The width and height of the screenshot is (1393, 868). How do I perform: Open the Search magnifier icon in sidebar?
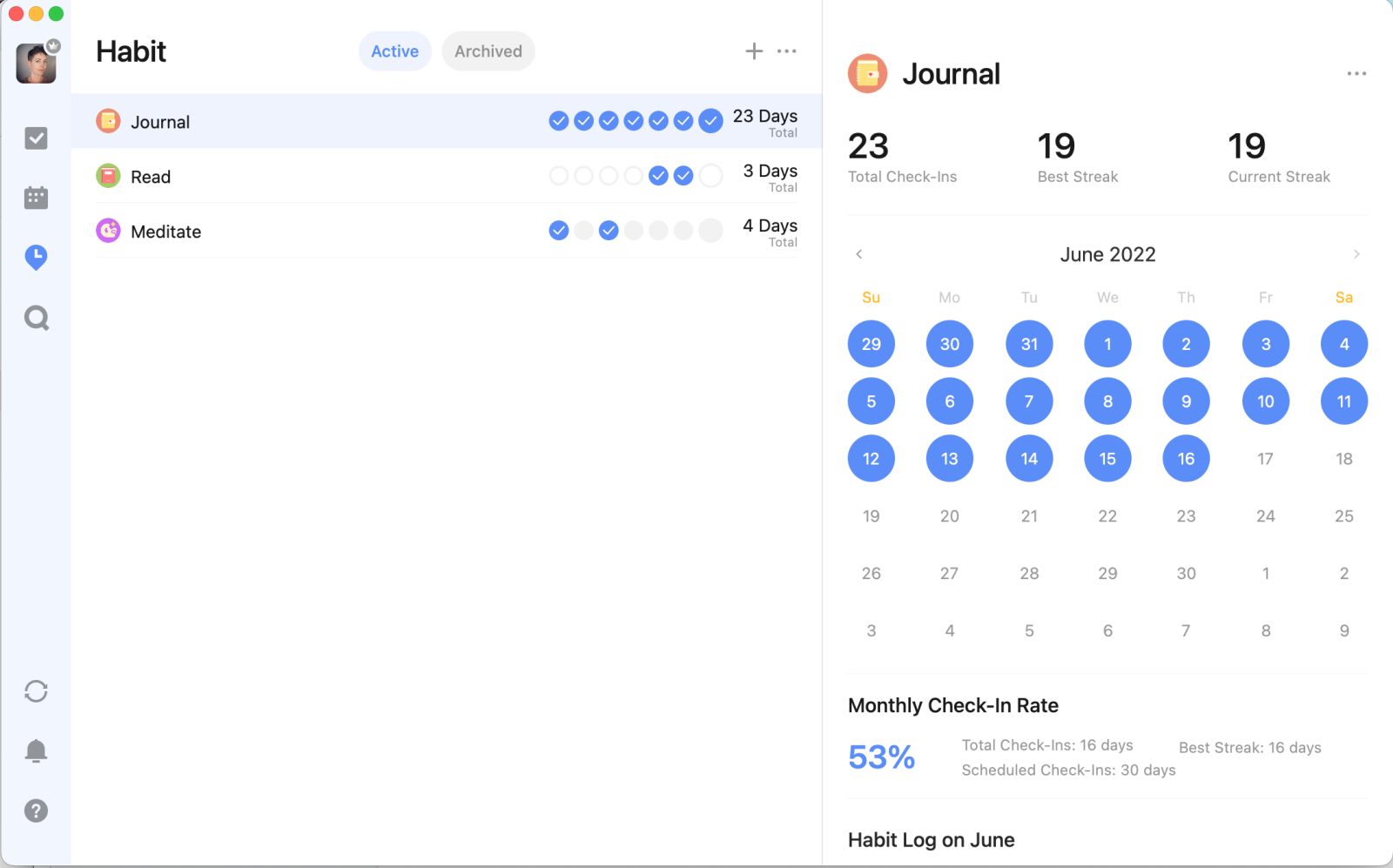36,318
